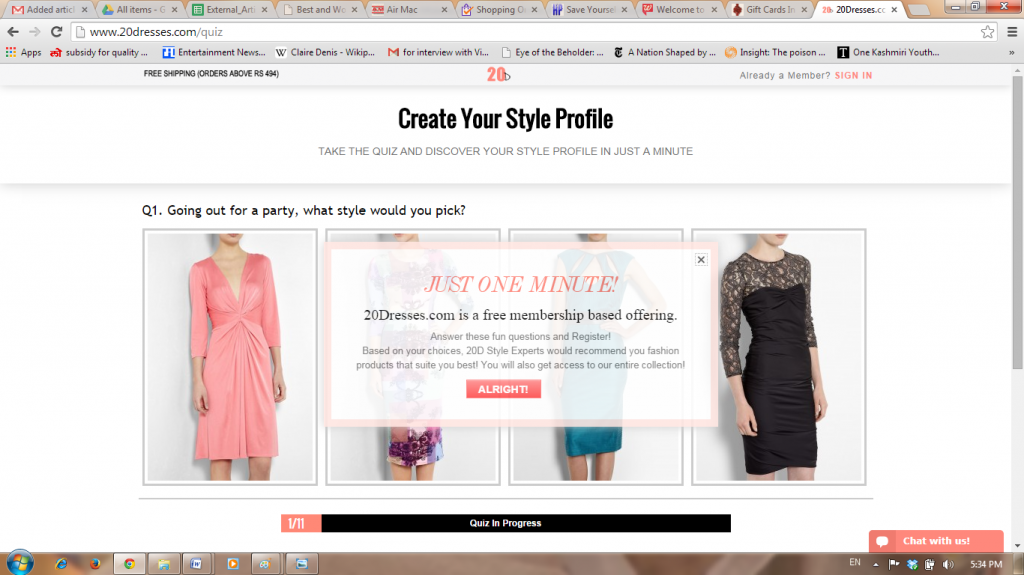1024x575 pixels.
Task: Bookmark page using the star icon
Action: pyautogui.click(x=987, y=31)
